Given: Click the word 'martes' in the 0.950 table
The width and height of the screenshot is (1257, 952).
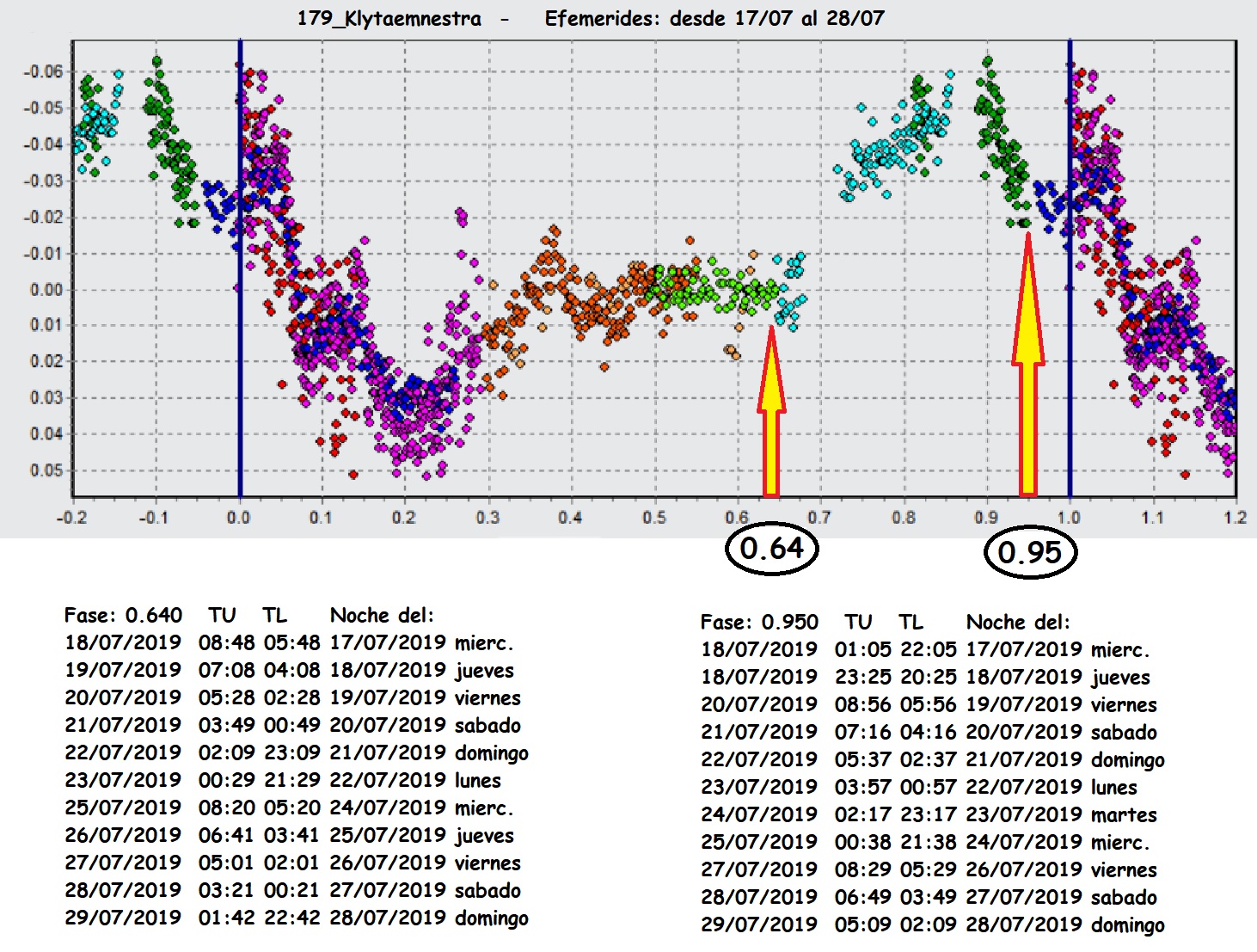Looking at the screenshot, I should (x=1124, y=815).
